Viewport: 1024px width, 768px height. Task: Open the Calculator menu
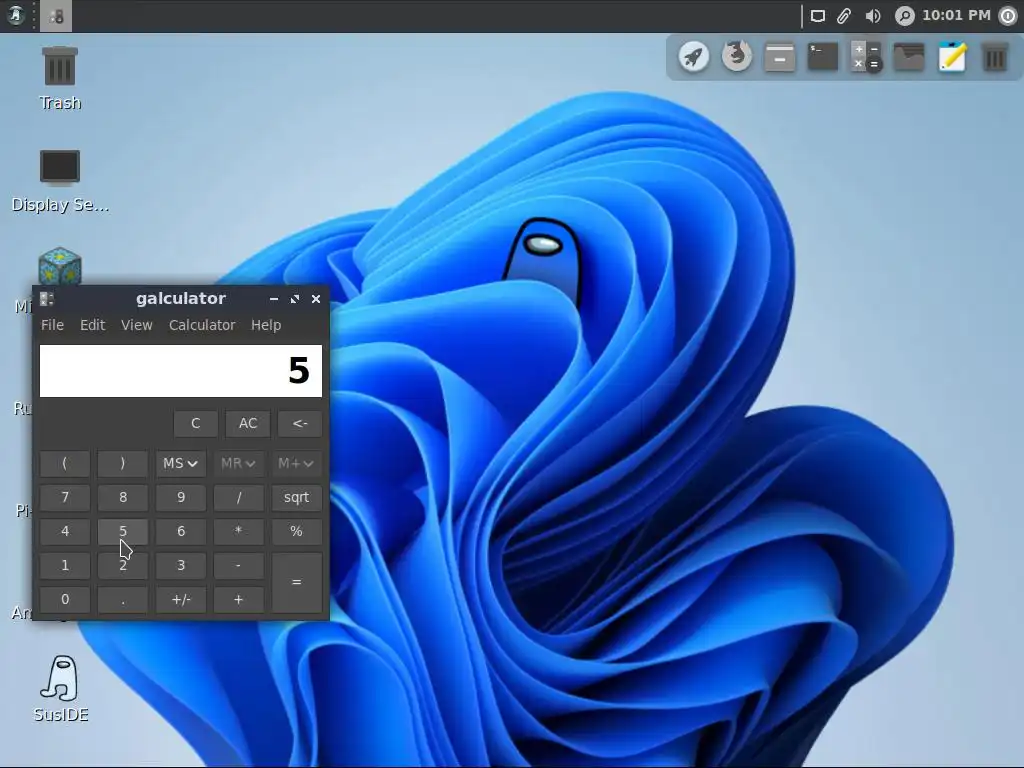202,325
